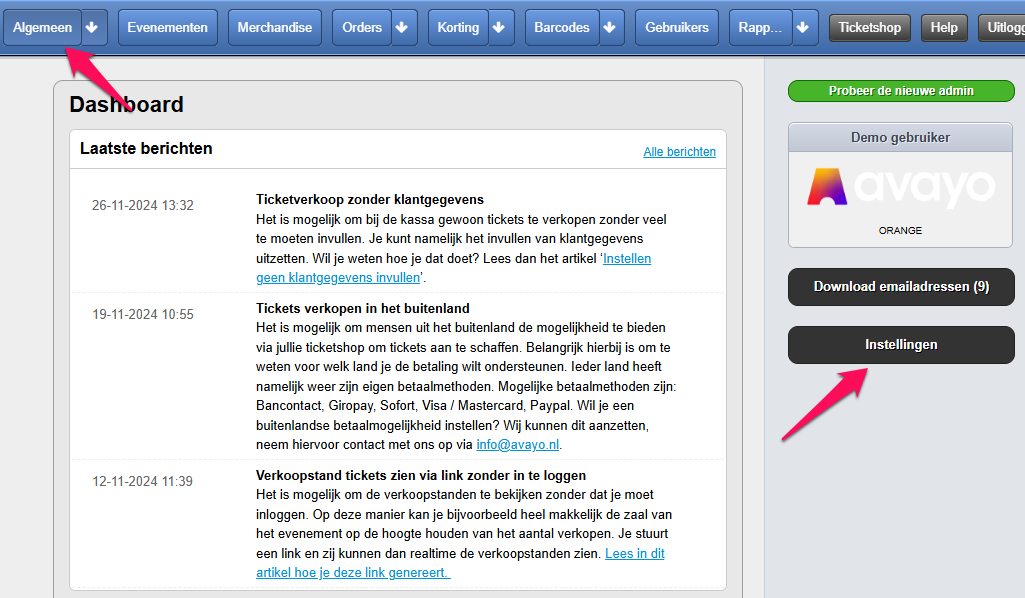Select 'Tickets verkopen in het buitenland' title
The image size is (1025, 598).
(x=363, y=308)
